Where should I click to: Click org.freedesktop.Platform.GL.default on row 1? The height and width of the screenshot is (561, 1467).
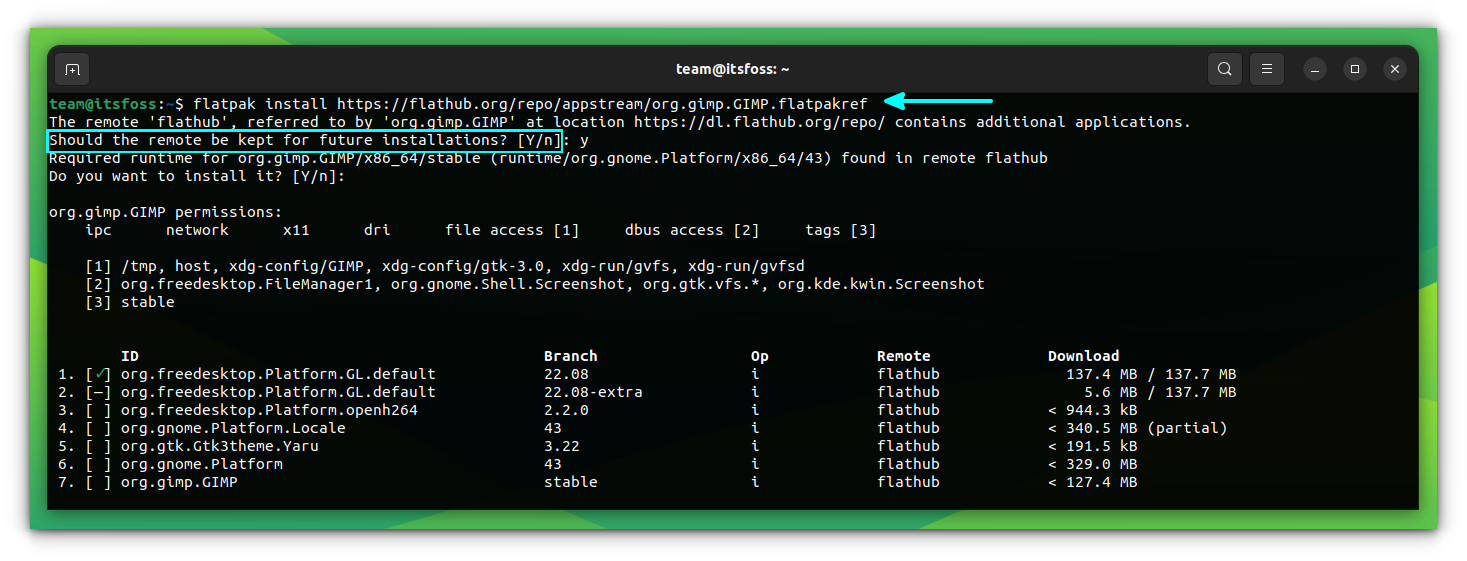pos(278,374)
